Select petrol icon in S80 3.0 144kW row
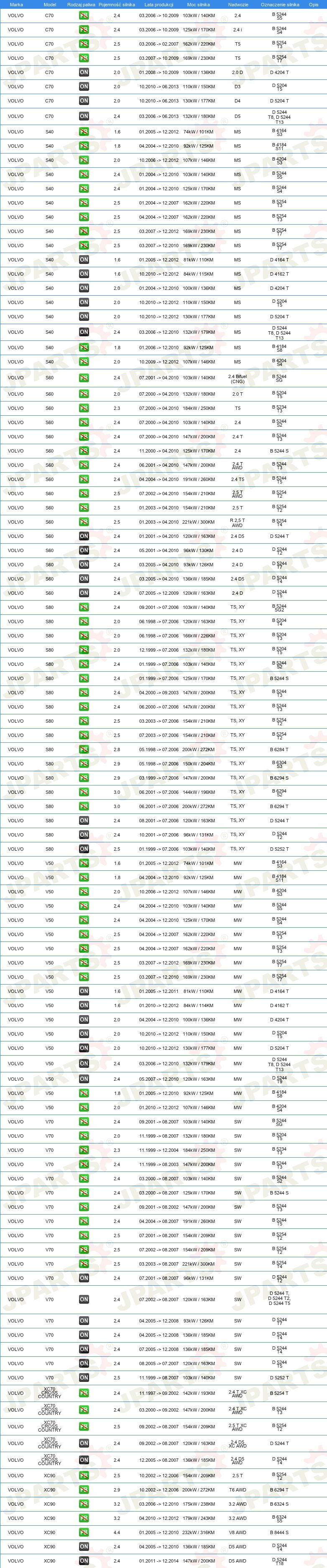The image size is (327, 1568). tap(84, 793)
